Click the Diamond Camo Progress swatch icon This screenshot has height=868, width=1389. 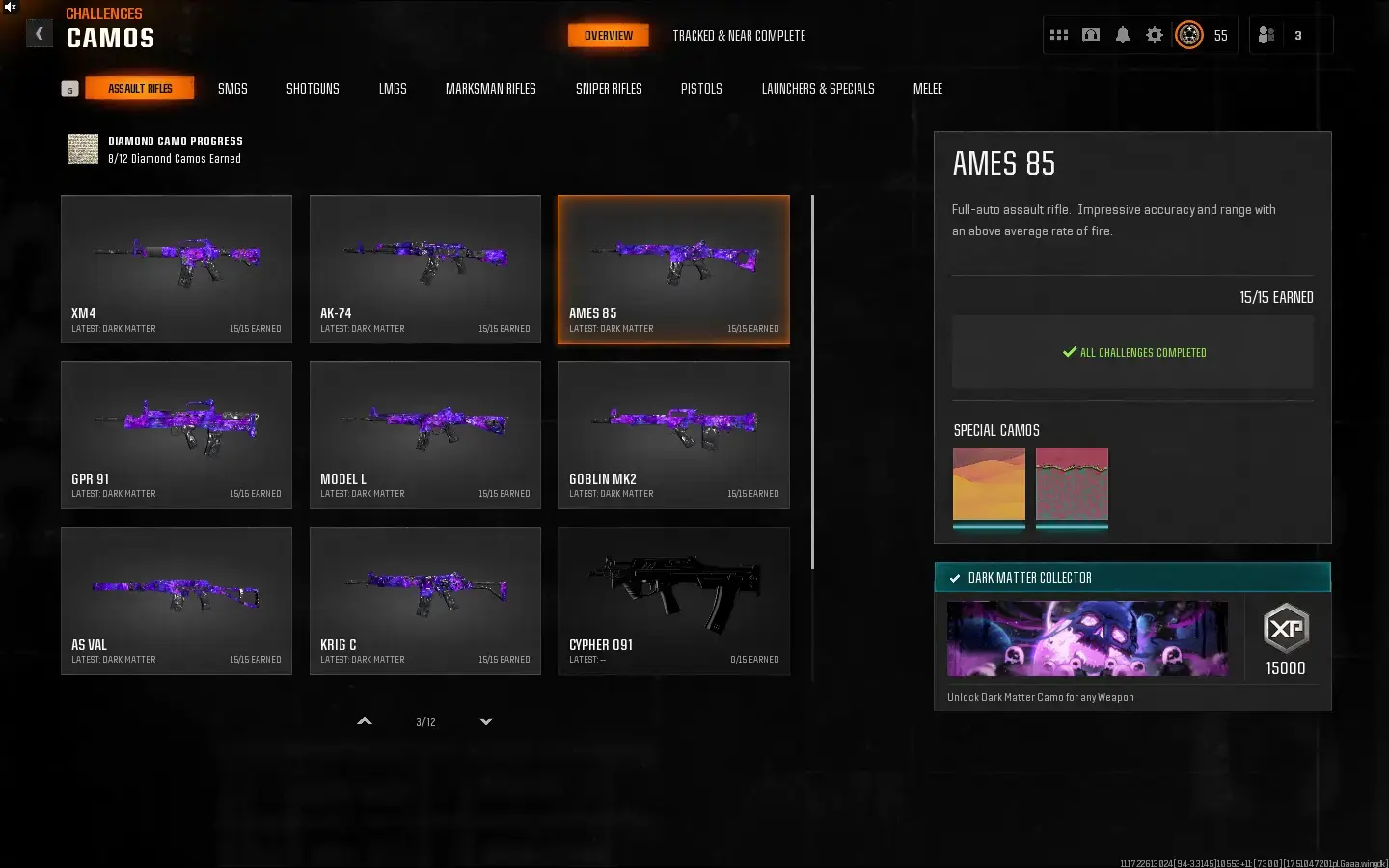point(83,149)
